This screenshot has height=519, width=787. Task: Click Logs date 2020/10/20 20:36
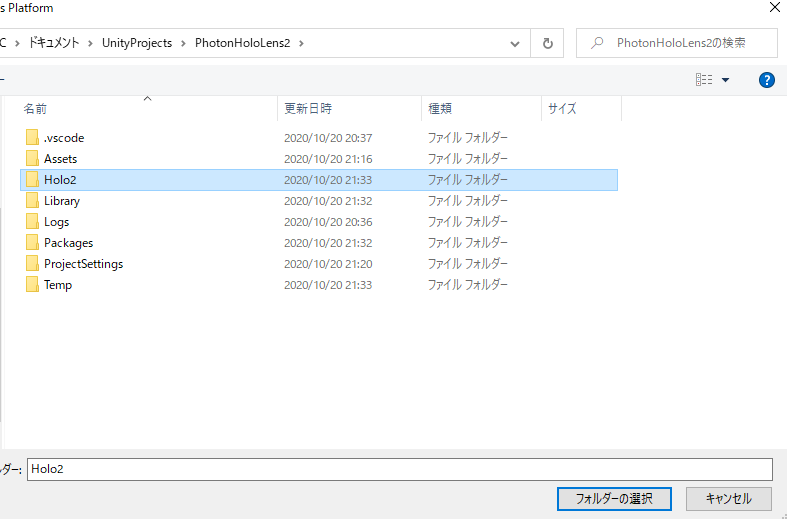328,222
